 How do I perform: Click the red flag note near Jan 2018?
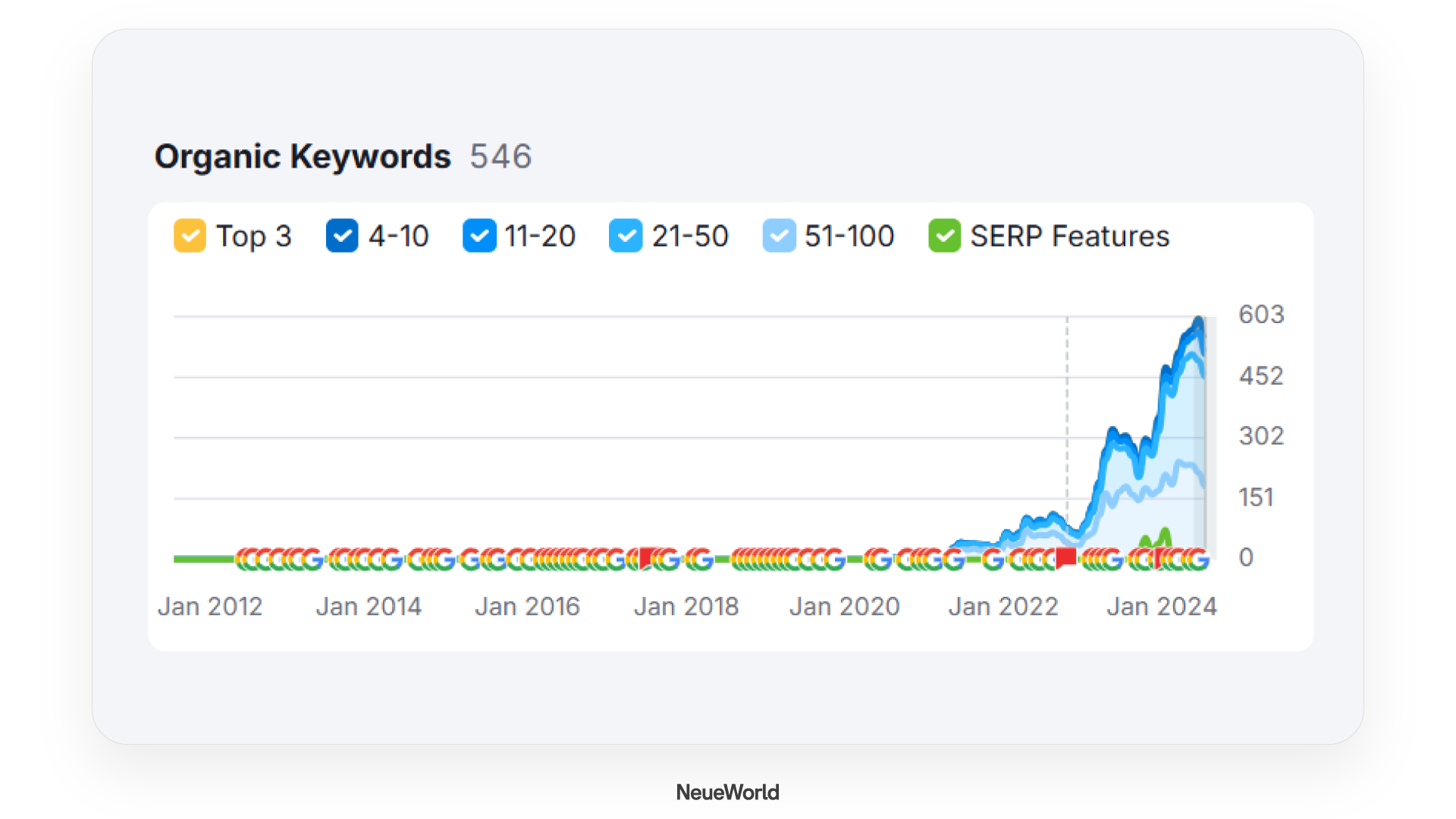point(646,558)
